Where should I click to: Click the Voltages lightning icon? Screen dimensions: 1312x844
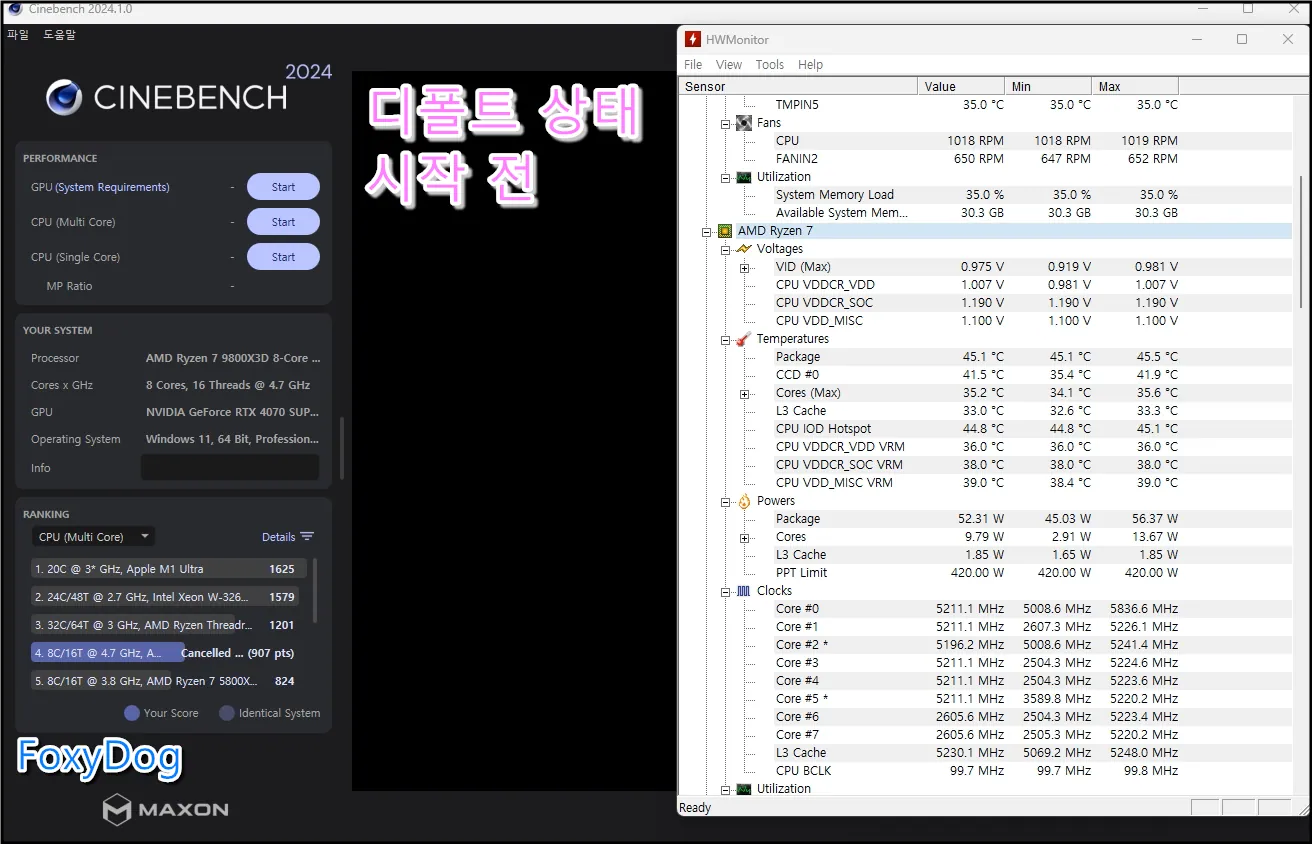[x=743, y=249]
